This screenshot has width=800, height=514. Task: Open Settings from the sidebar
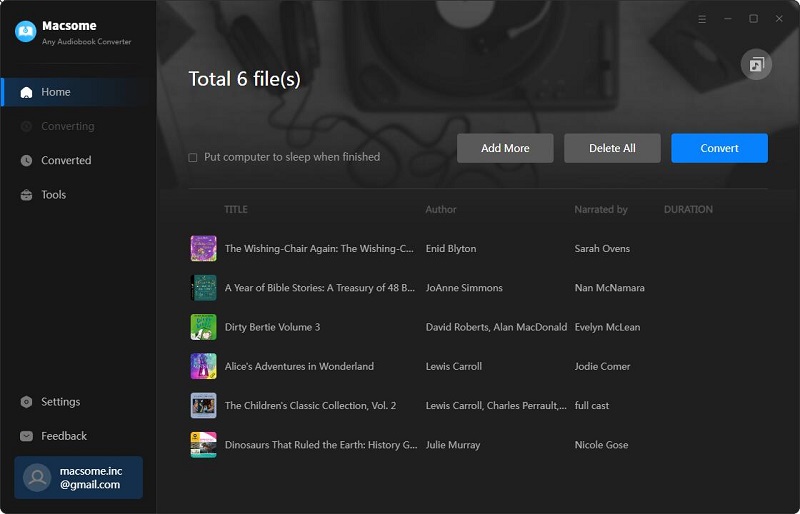point(79,402)
